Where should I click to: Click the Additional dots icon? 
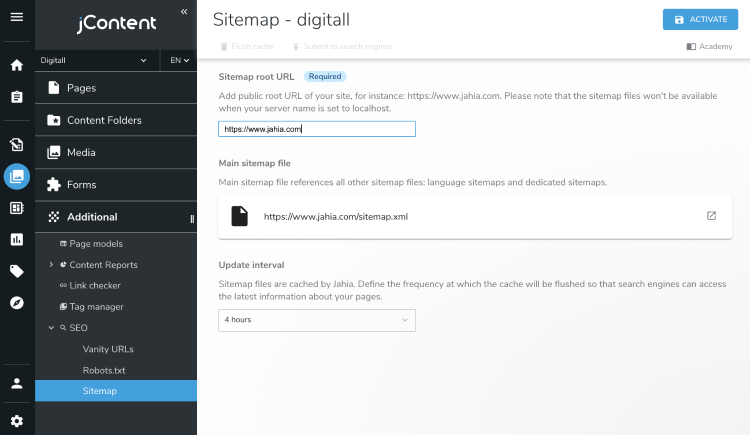[x=54, y=217]
